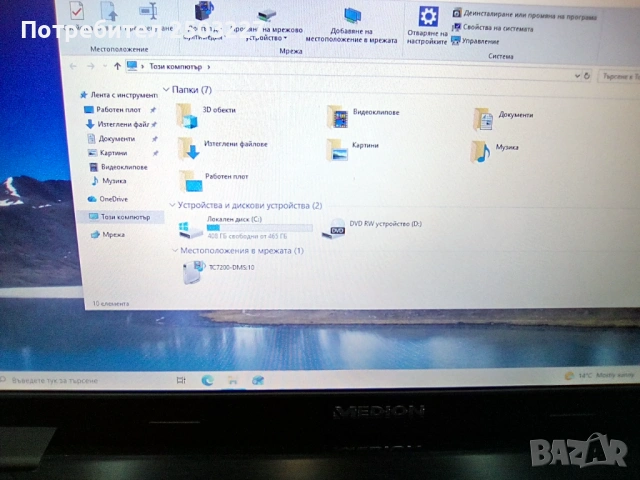
Task: Open TC7200-DMS:10 network location
Action: 218,271
